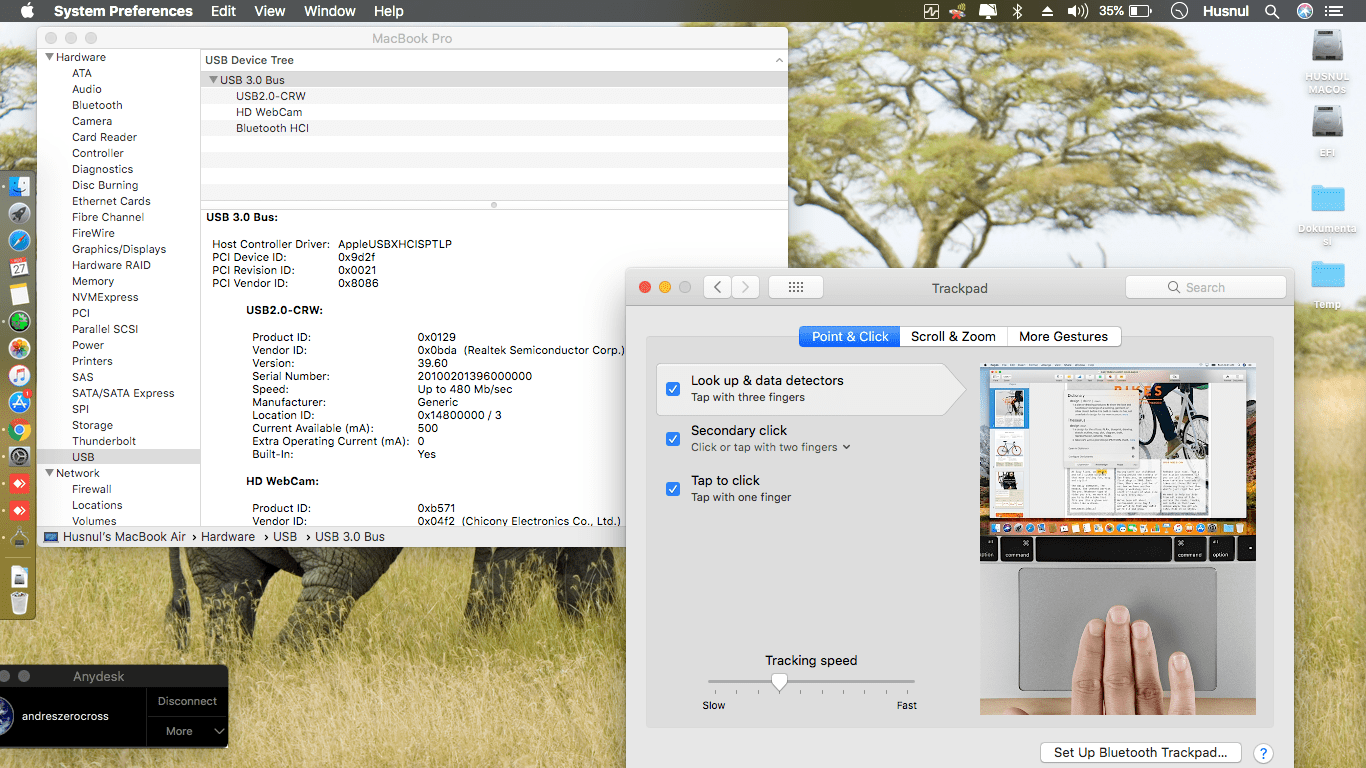Launch Google Chrome from the dock

pos(19,430)
